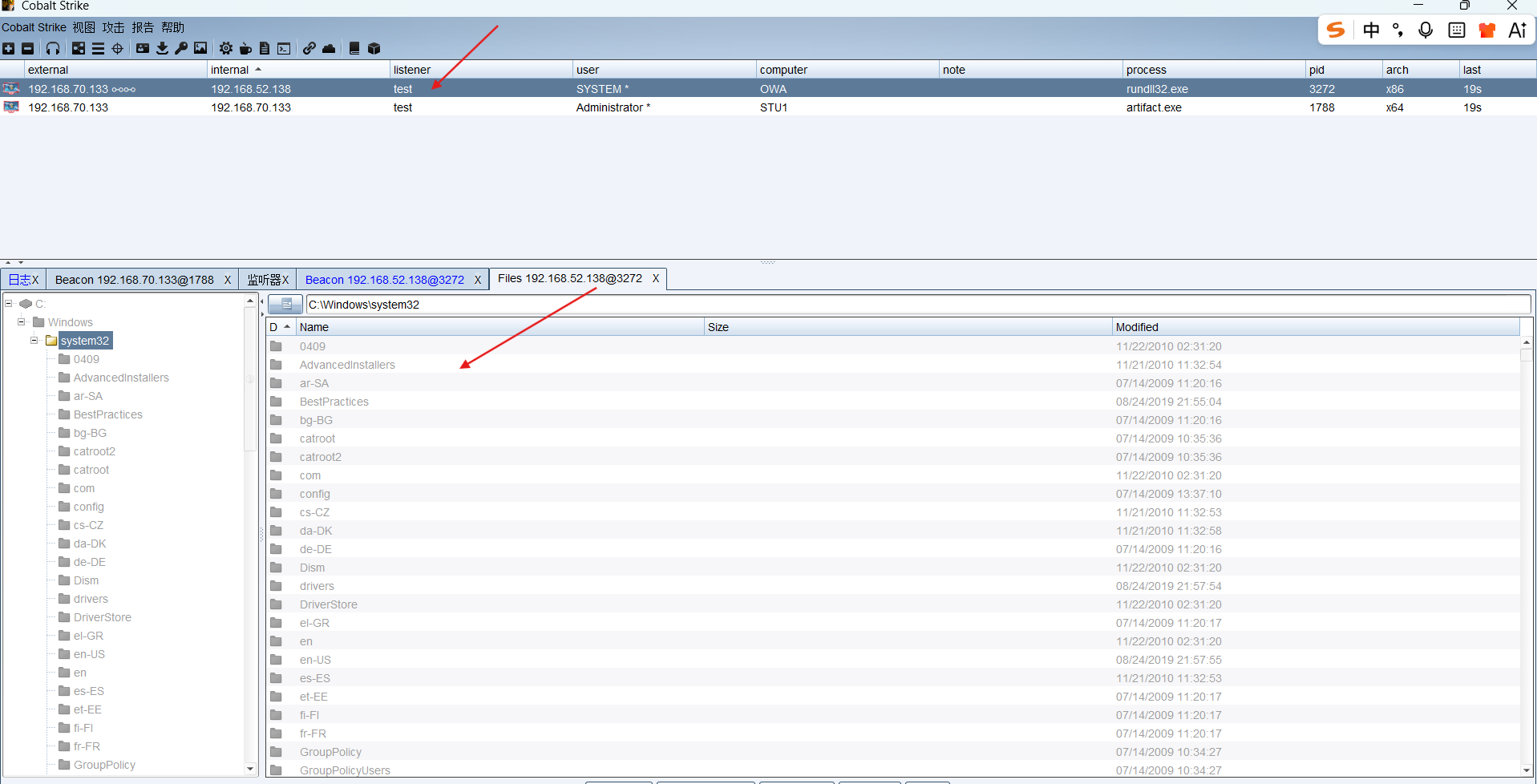Switch to target table crosshair icon
1537x784 pixels.
pyautogui.click(x=118, y=49)
